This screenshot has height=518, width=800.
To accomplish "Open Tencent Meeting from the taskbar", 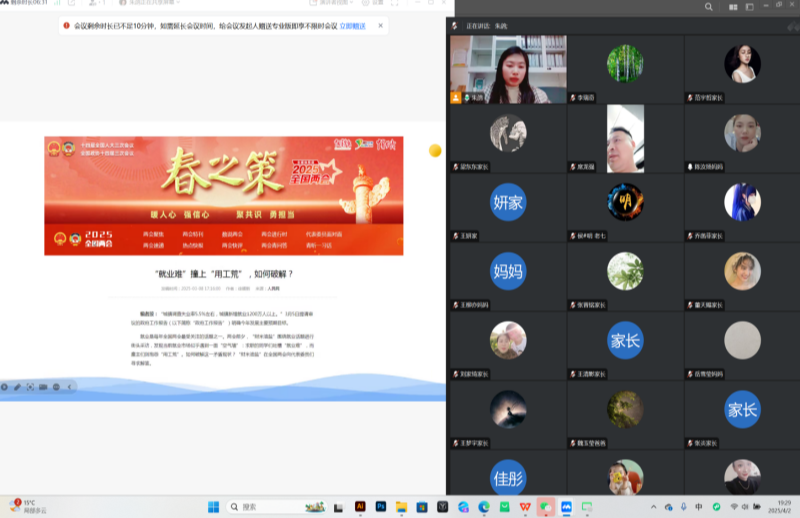I will point(566,507).
